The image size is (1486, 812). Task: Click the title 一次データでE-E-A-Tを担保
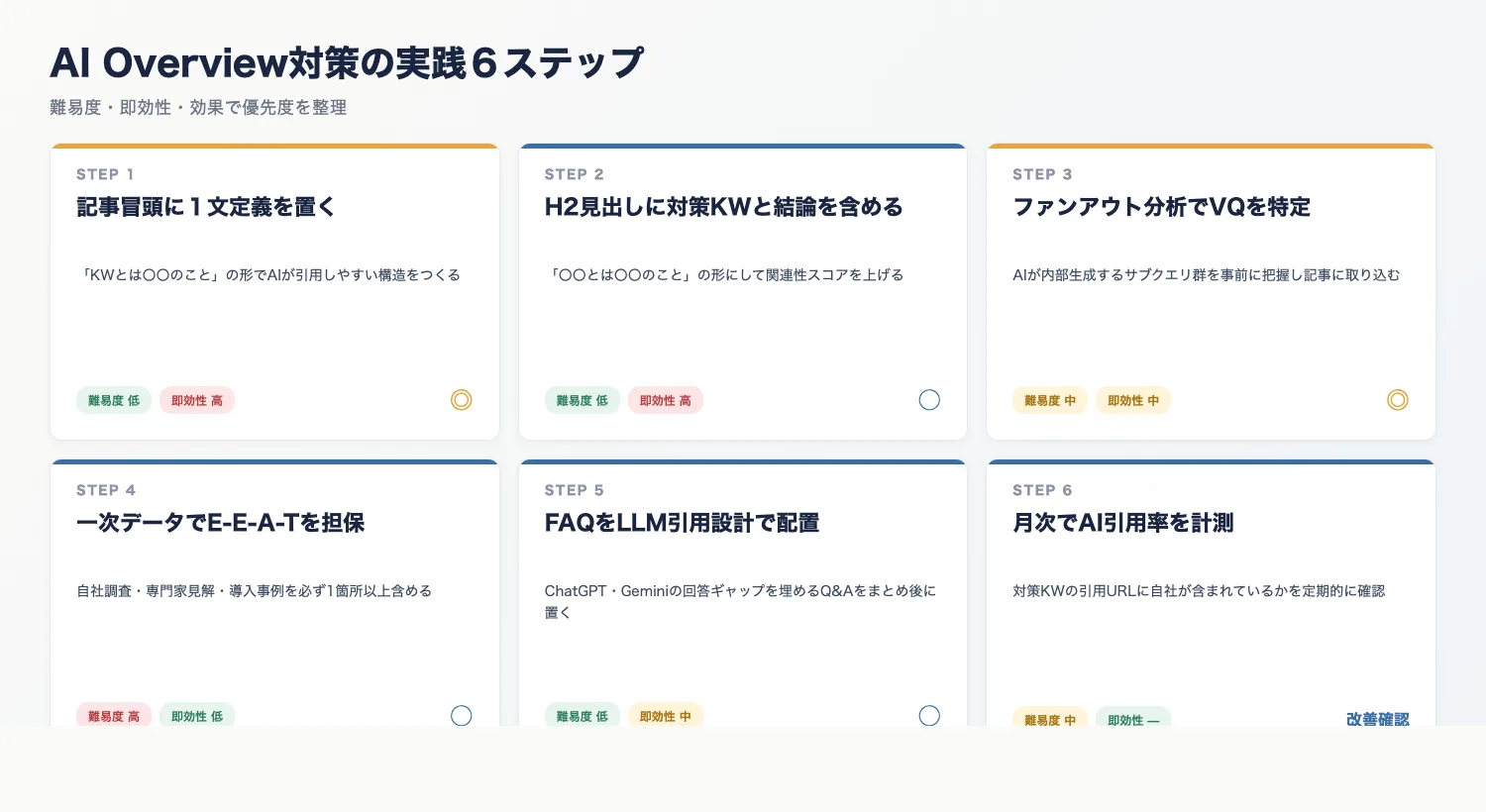coord(221,523)
